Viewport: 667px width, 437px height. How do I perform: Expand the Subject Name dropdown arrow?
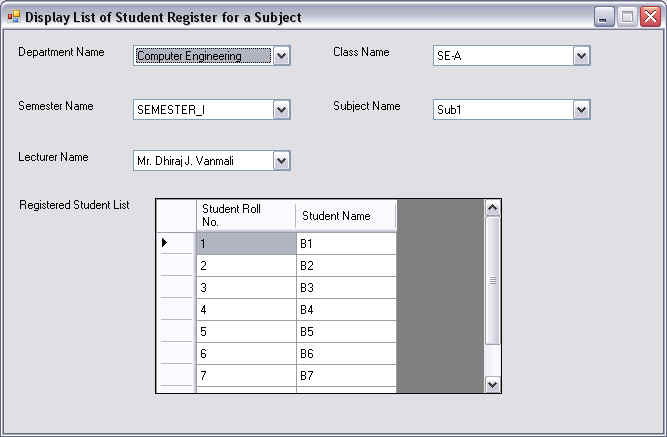pos(582,109)
